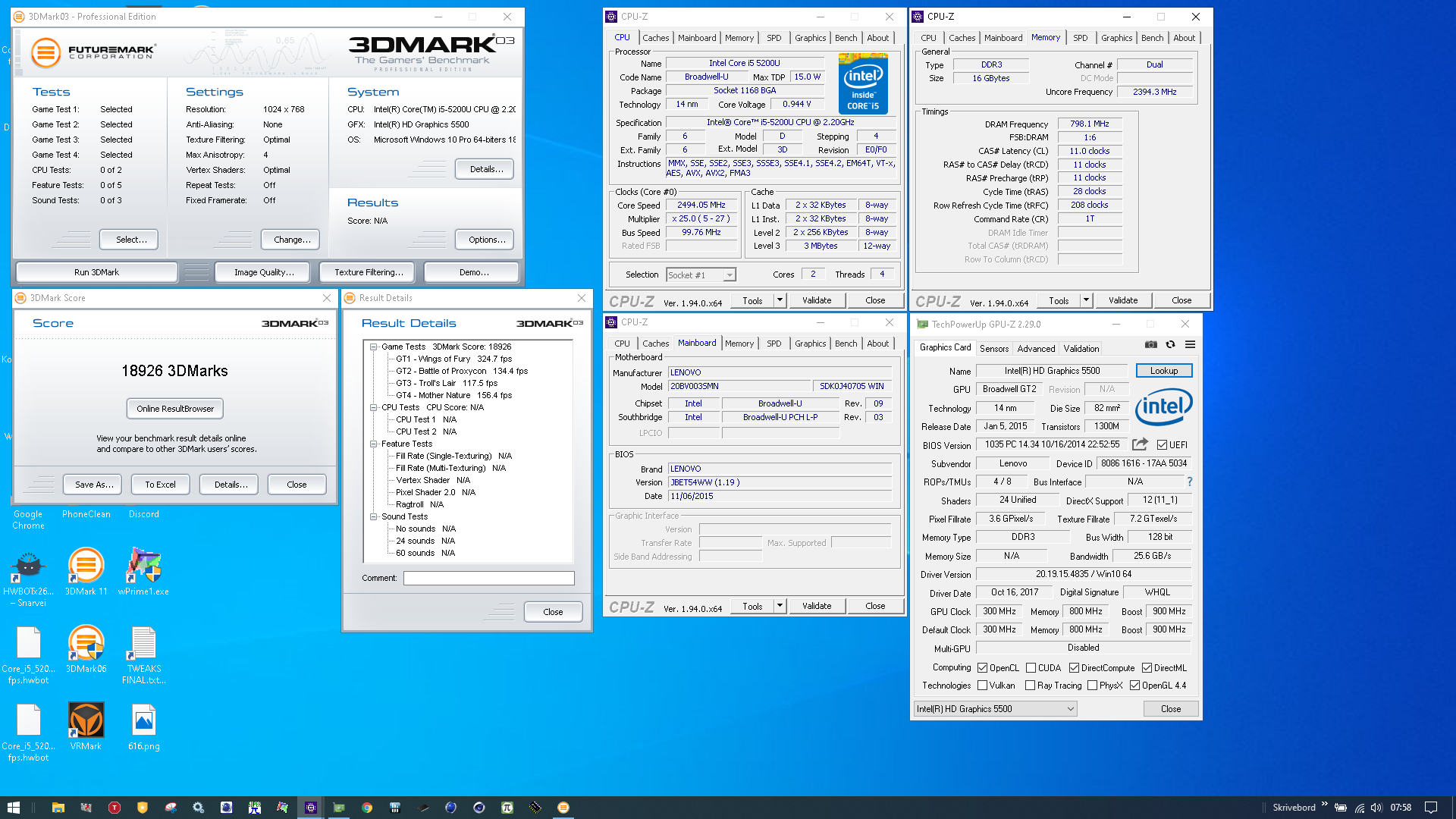Open the Socket #1 selection dropdown
The height and width of the screenshot is (819, 1456).
coord(701,275)
